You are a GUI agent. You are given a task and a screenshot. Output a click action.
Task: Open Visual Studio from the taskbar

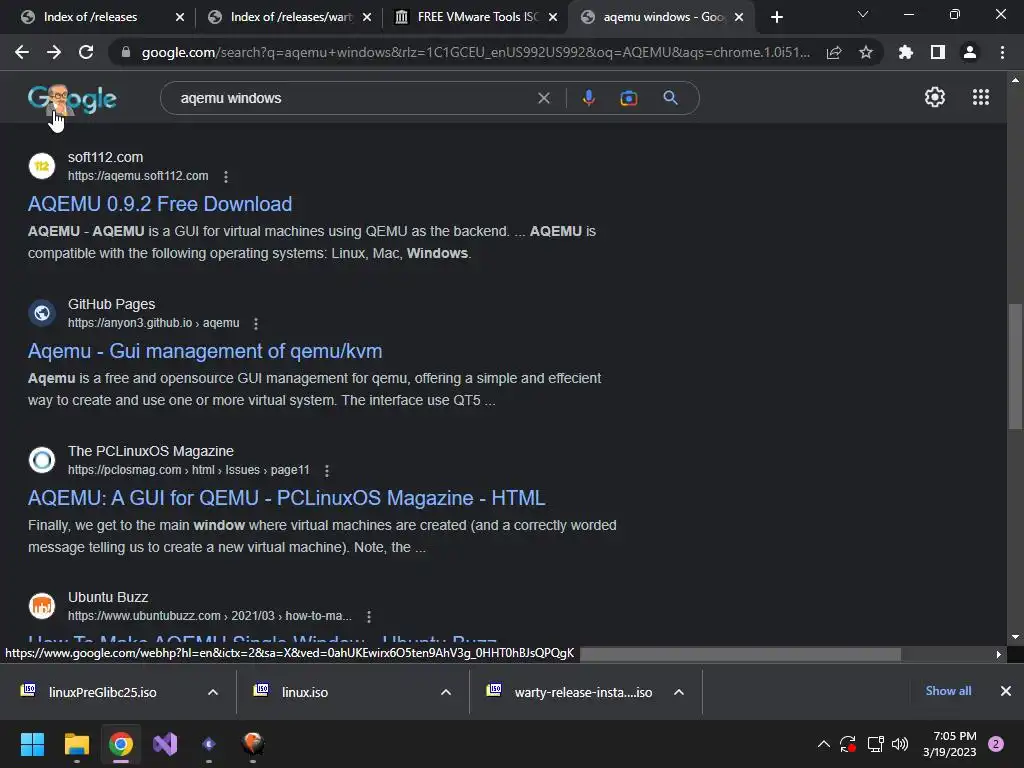(165, 744)
